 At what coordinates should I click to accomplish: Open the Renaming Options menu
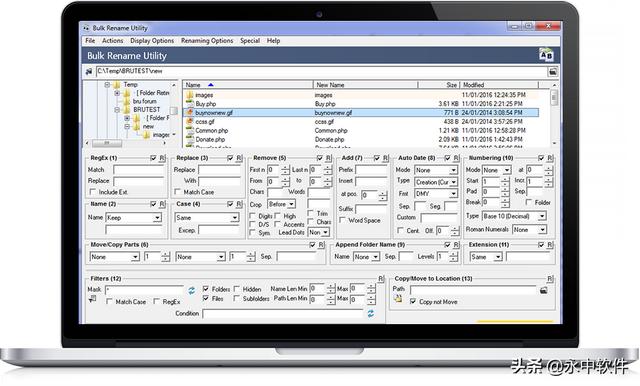(207, 41)
